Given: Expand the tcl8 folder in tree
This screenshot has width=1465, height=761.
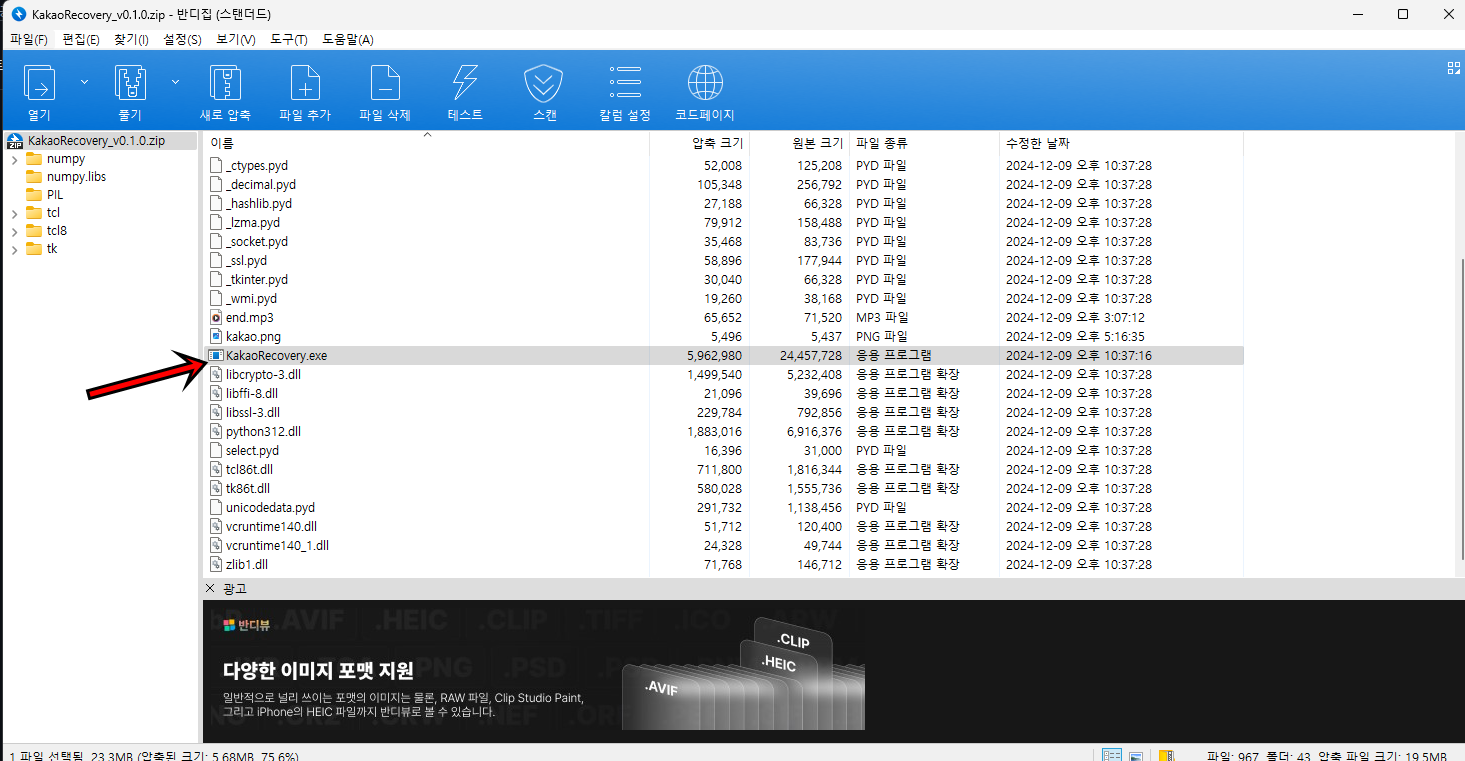Looking at the screenshot, I should pos(14,232).
